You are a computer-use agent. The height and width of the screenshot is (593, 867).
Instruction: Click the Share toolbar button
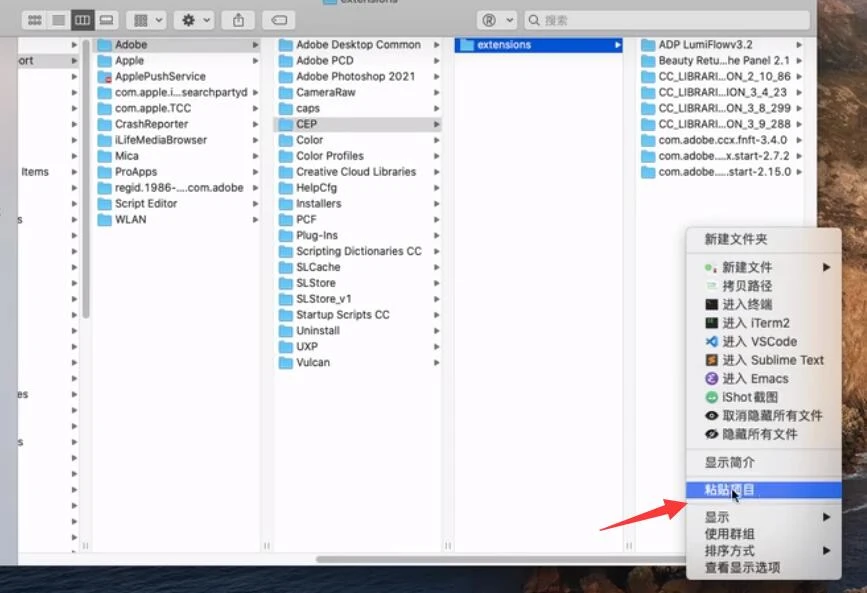pyautogui.click(x=238, y=20)
